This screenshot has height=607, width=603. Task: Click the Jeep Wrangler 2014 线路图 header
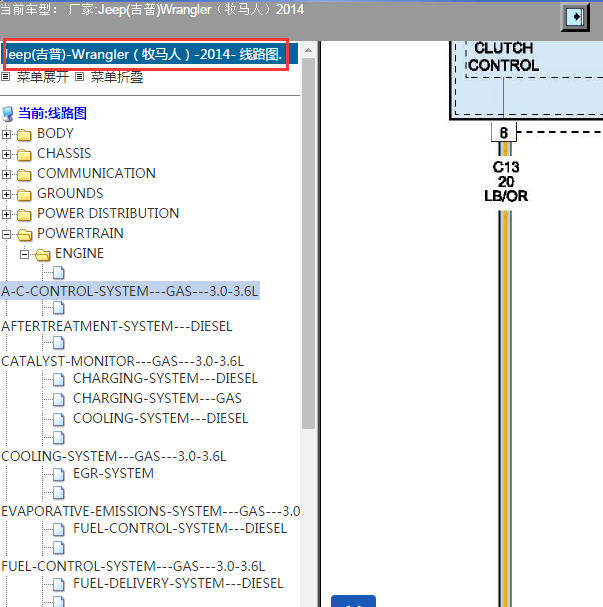(149, 54)
